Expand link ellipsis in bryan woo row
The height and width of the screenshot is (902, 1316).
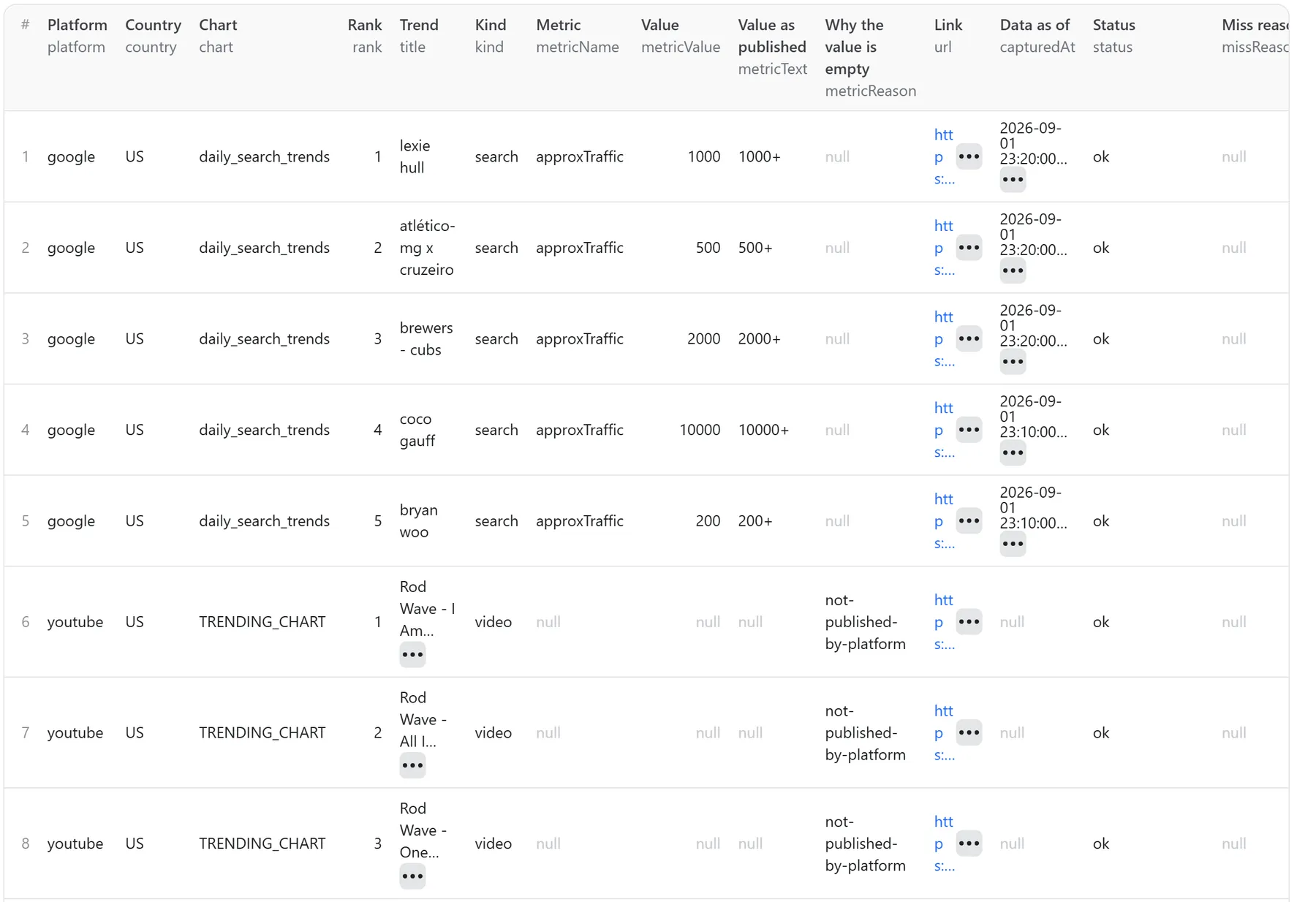[x=969, y=521]
